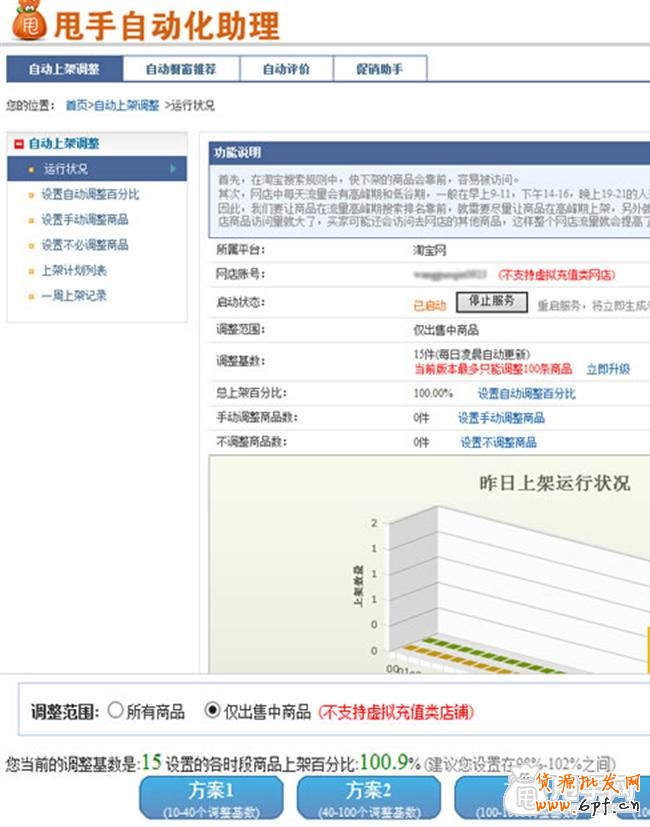The height and width of the screenshot is (827, 650).
Task: Open 上架计划列表 in the sidebar
Action: click(x=74, y=271)
